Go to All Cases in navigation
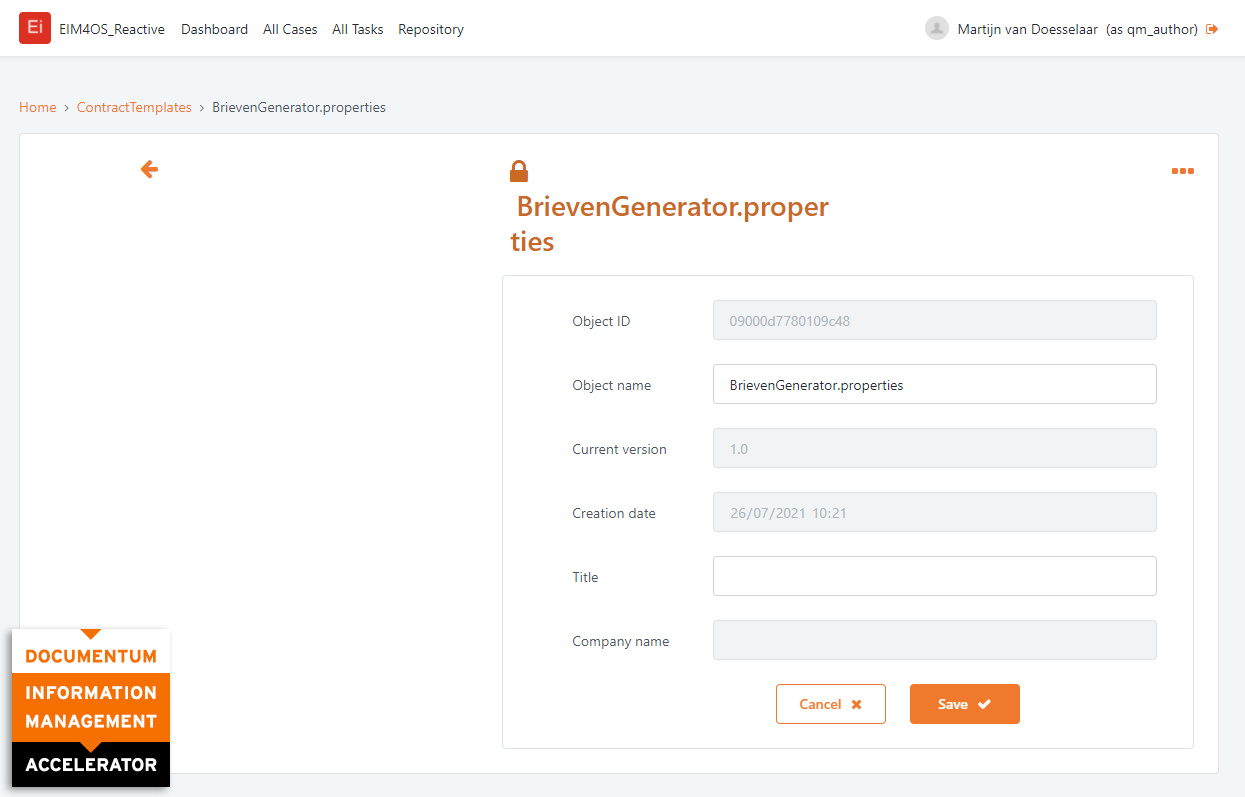Viewport: 1245px width, 797px height. click(290, 29)
